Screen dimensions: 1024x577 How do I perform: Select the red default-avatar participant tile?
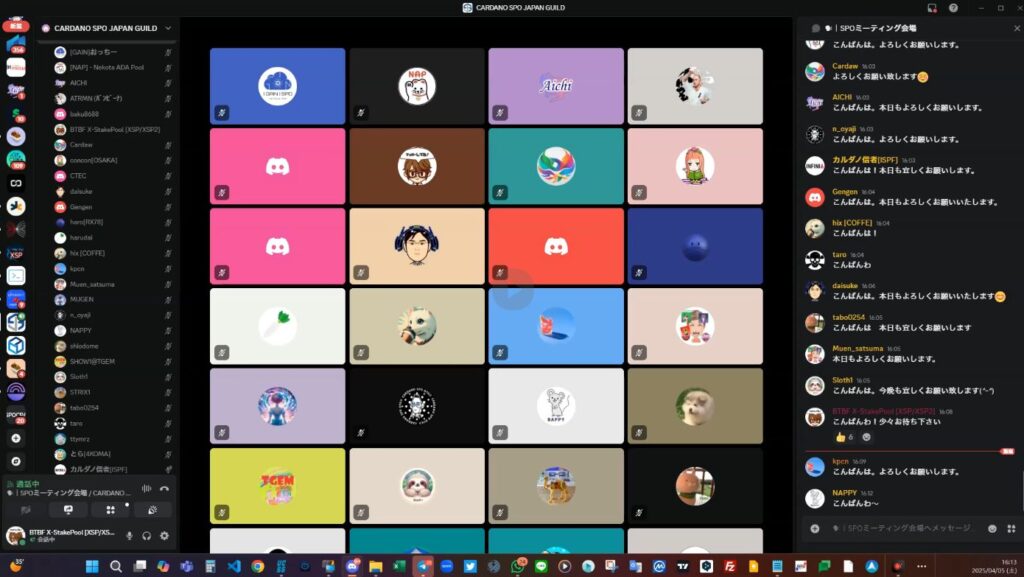556,246
